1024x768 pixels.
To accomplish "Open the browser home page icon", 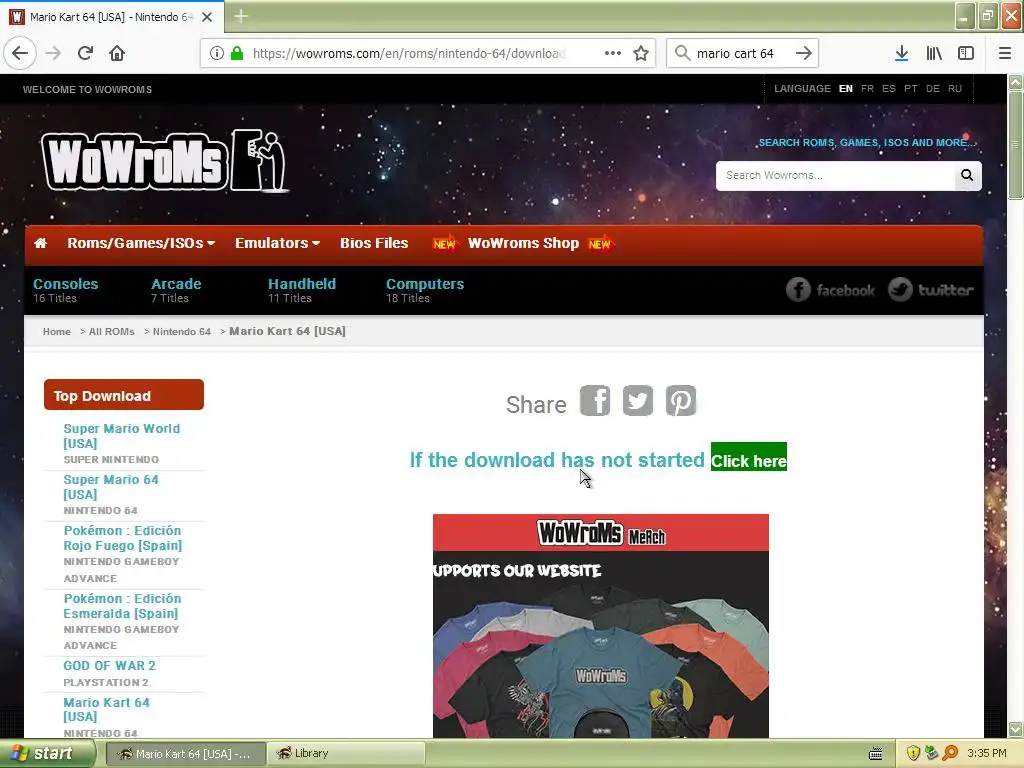I will tap(117, 53).
